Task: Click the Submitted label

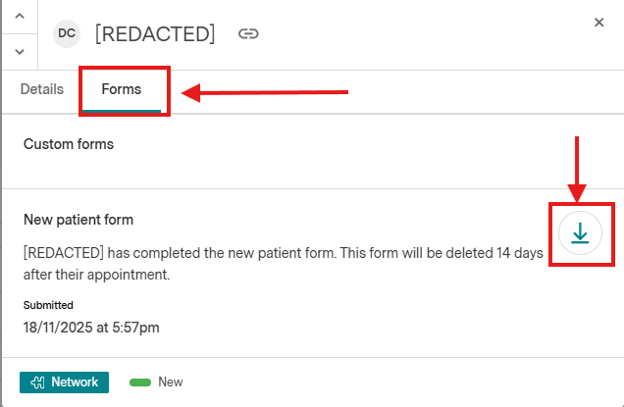Action: [x=48, y=305]
